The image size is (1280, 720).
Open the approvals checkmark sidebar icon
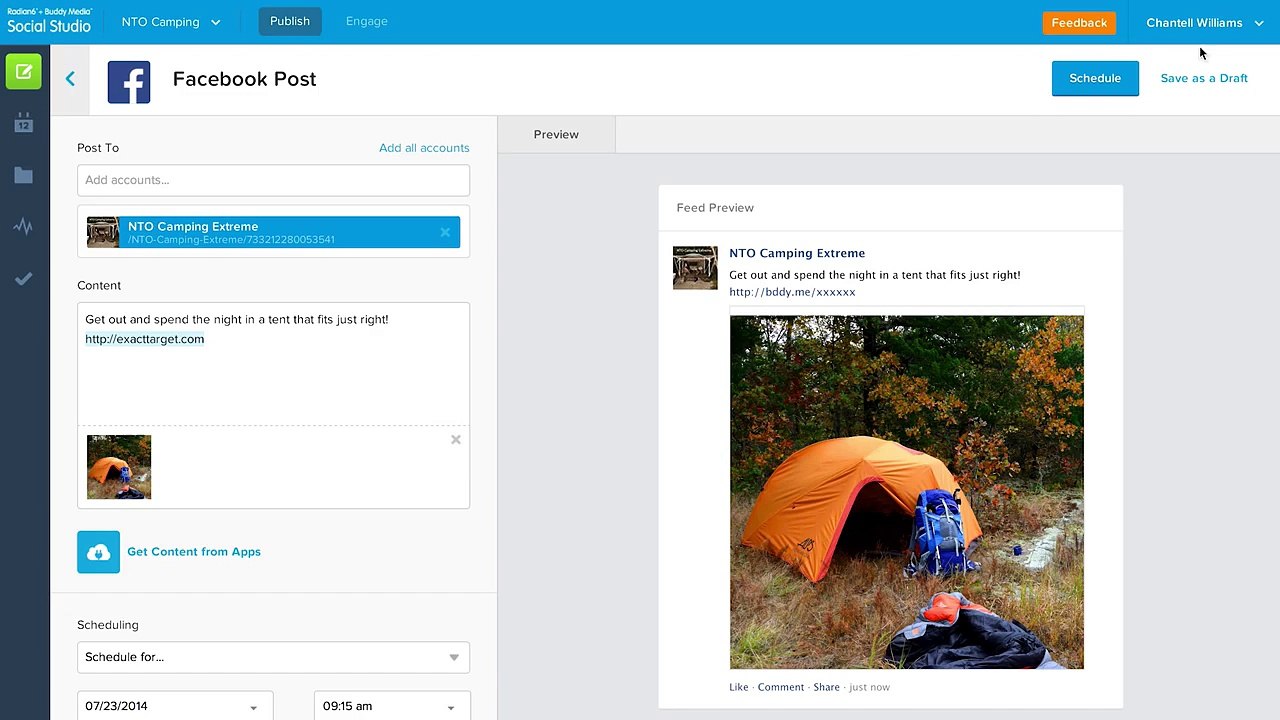click(x=24, y=279)
